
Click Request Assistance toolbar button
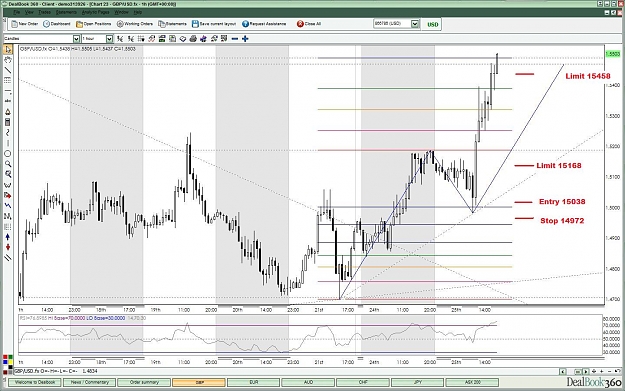coord(264,24)
